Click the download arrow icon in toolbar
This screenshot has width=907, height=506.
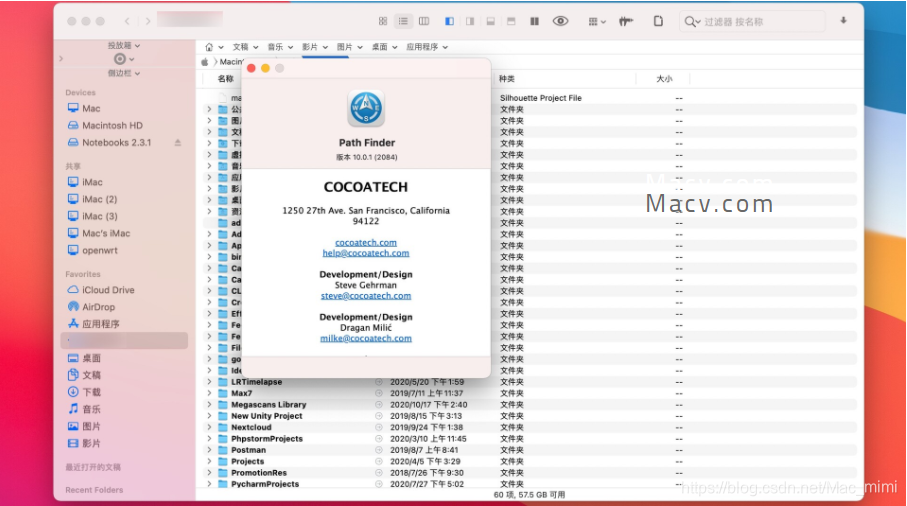click(x=843, y=21)
